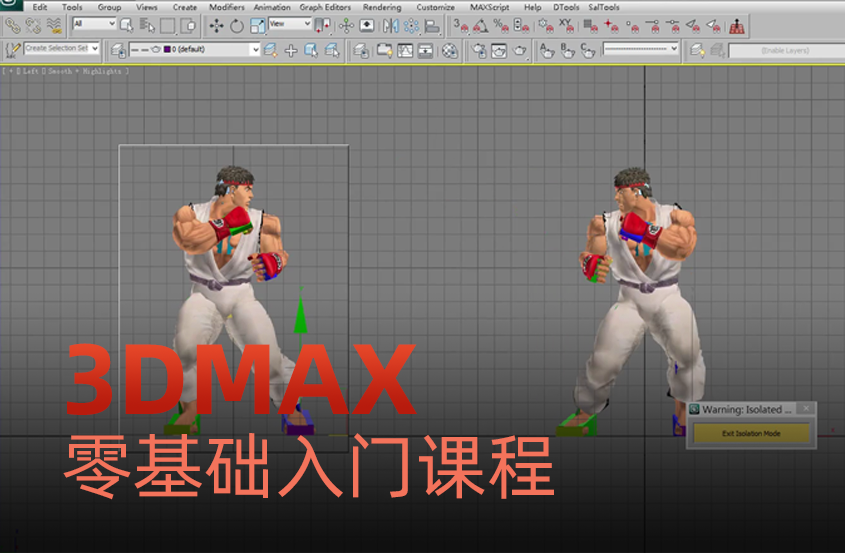
Task: Choose the Select Object arrow tool
Action: (x=127, y=25)
